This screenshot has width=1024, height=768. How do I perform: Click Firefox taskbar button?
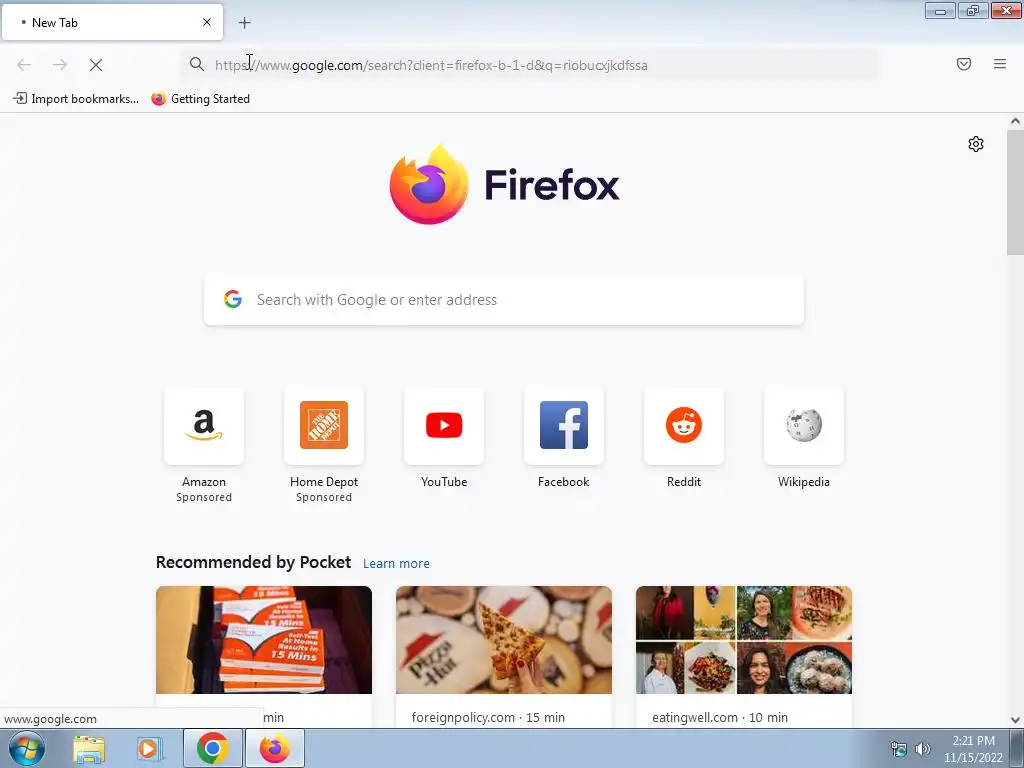pyautogui.click(x=274, y=748)
